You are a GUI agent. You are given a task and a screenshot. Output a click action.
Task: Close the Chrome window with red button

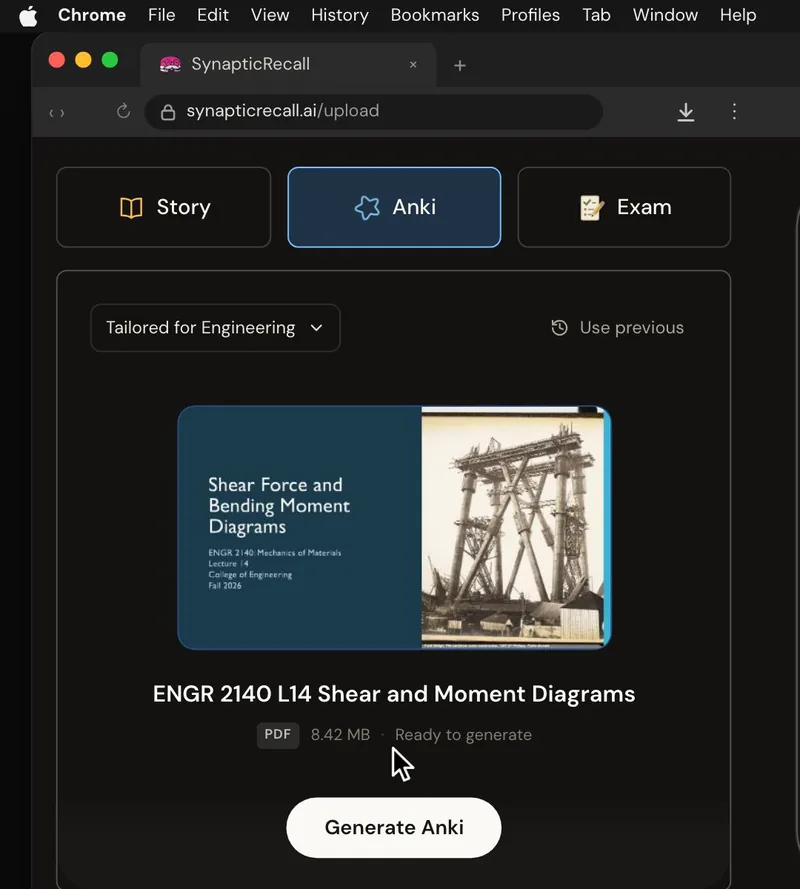point(57,60)
